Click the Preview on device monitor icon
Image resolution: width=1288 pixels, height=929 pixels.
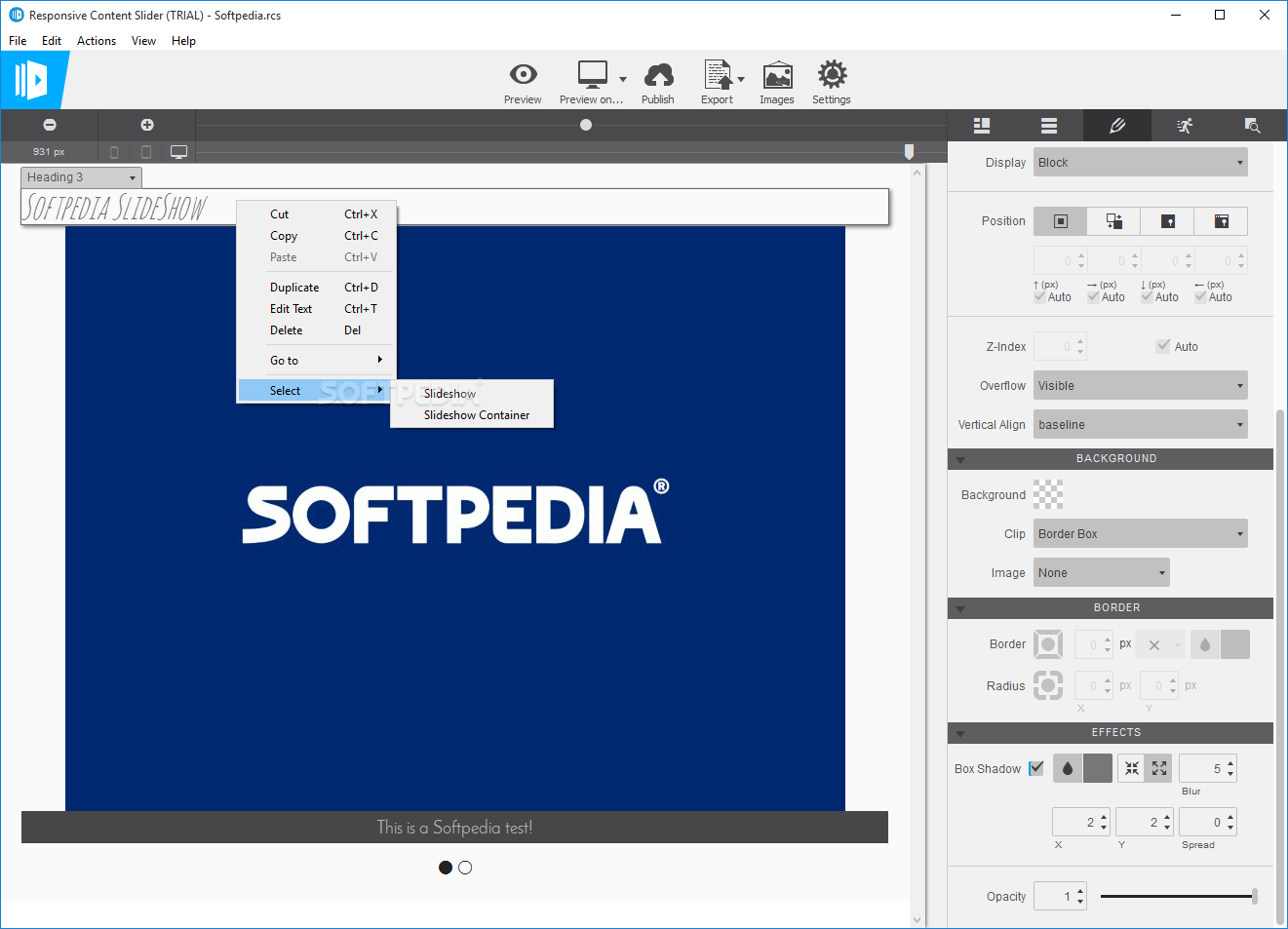click(x=592, y=75)
